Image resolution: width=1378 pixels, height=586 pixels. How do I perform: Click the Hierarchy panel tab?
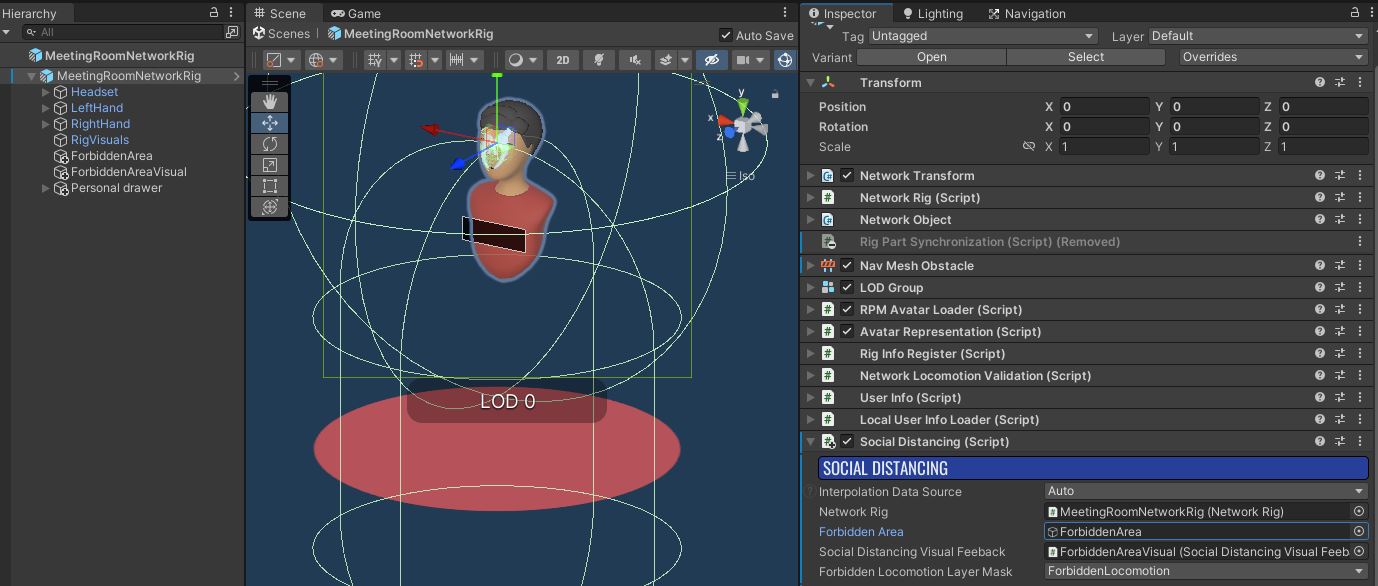[29, 13]
